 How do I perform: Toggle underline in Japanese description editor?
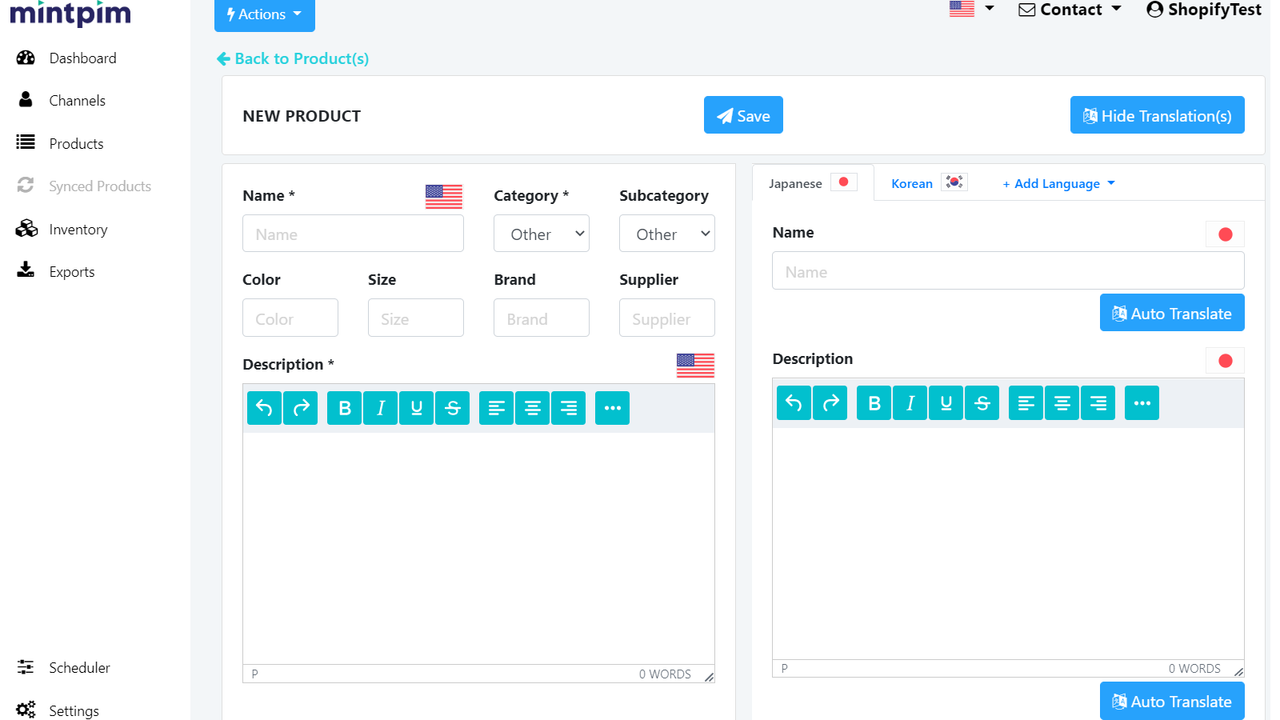pos(946,403)
